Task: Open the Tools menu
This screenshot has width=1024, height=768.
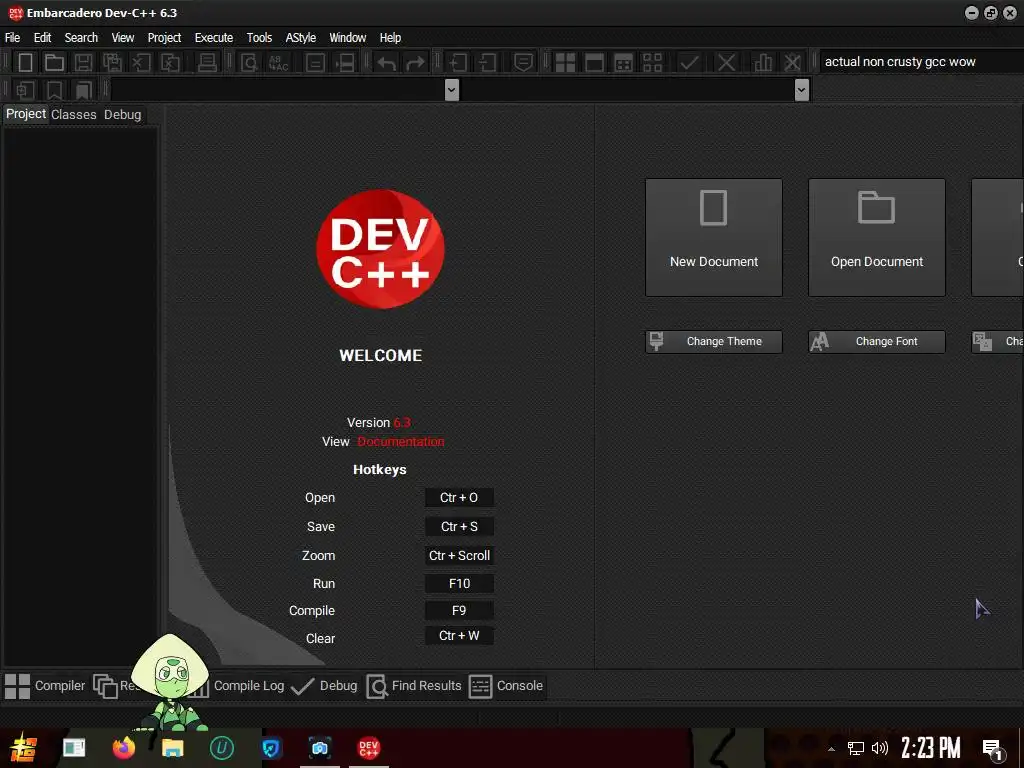Action: pos(259,38)
